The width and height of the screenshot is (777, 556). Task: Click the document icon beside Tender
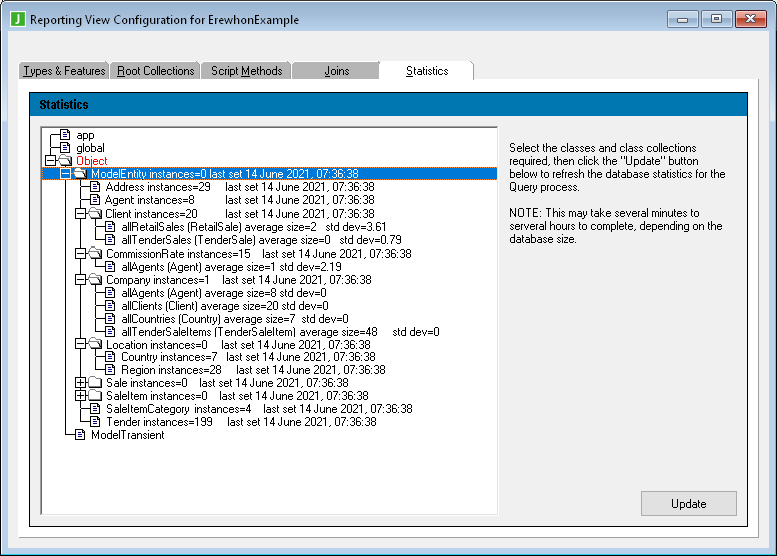pos(94,422)
